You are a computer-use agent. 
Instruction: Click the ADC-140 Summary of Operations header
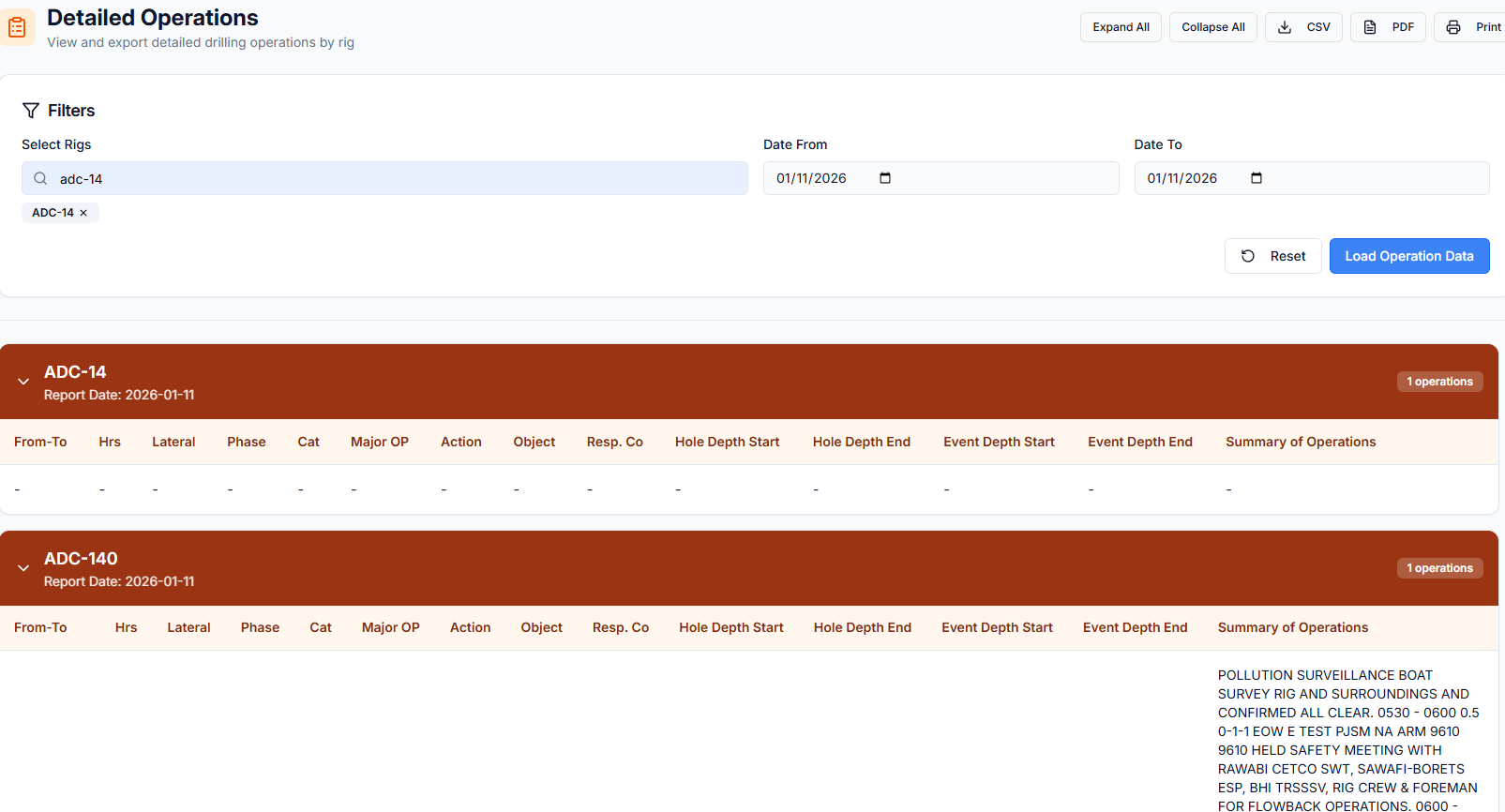pos(1292,627)
